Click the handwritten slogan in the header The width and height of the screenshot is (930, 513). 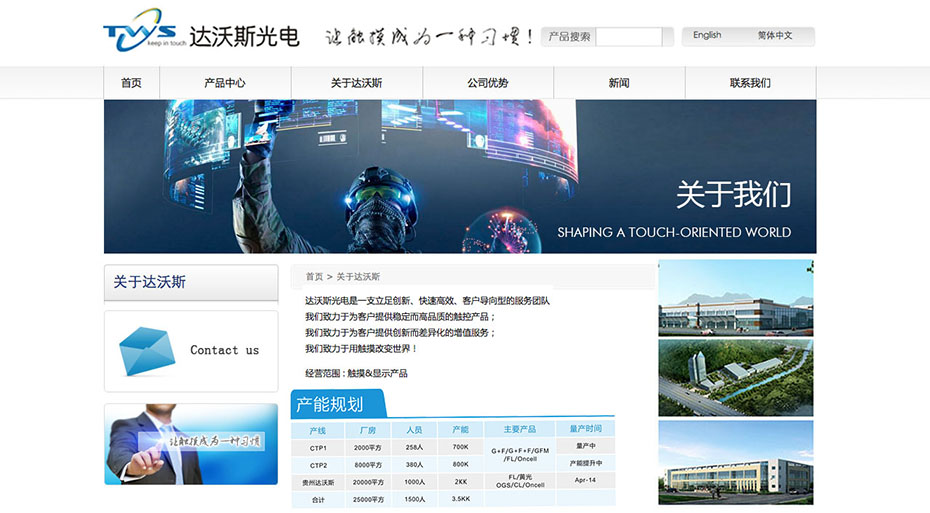coord(428,37)
